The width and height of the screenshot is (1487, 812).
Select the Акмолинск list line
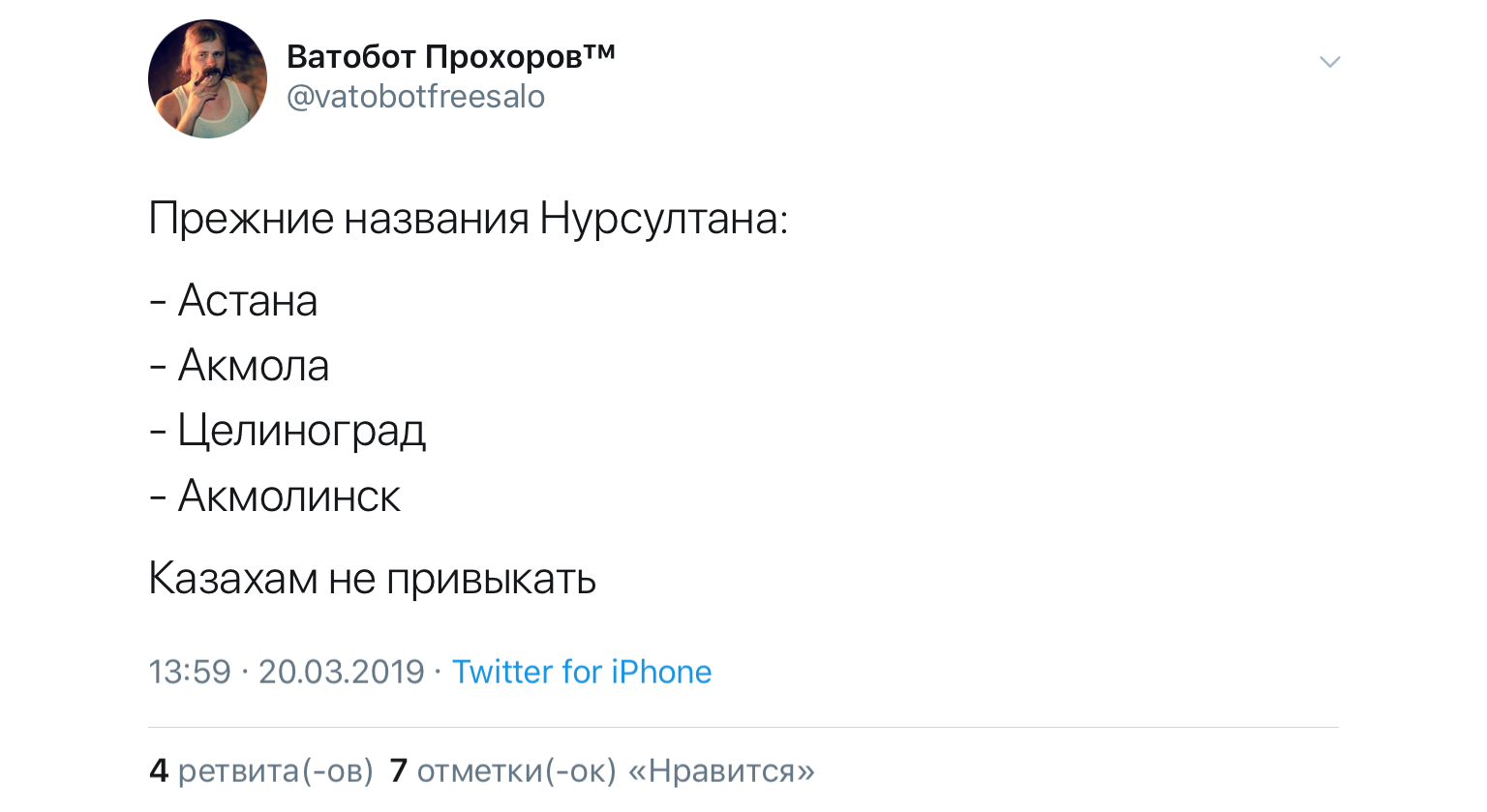tap(288, 496)
